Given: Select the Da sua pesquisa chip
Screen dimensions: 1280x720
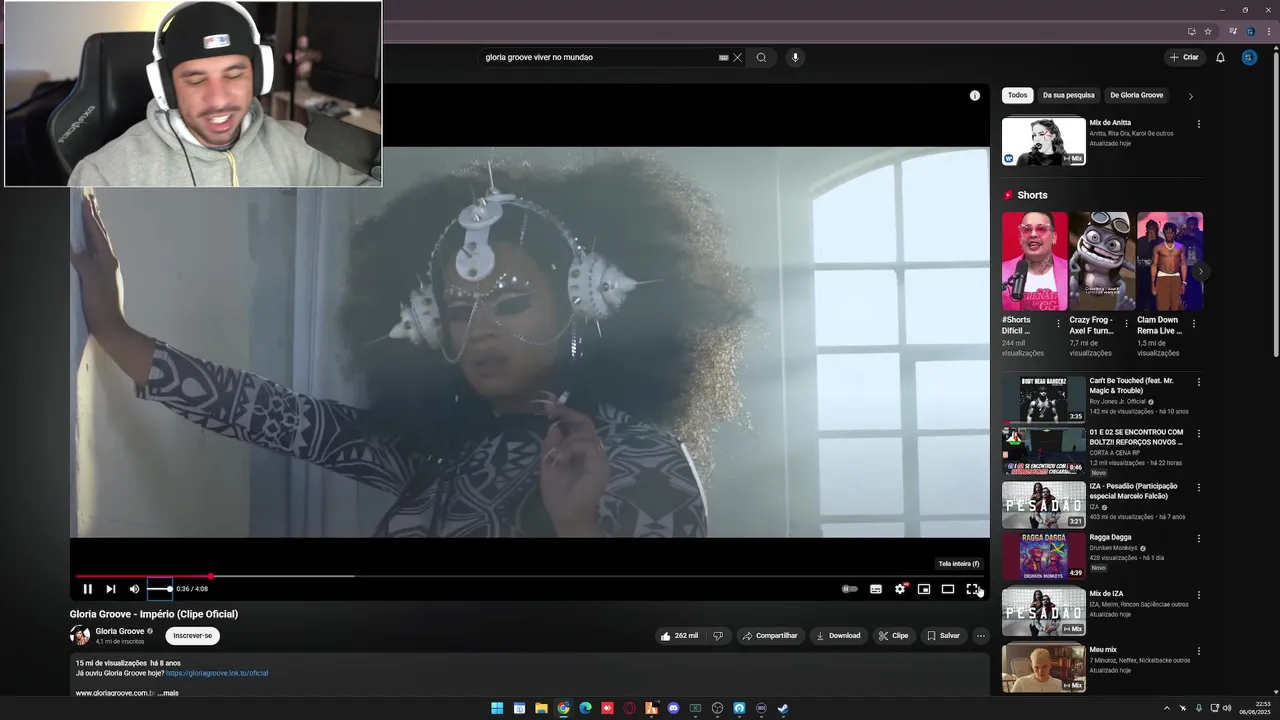Looking at the screenshot, I should pyautogui.click(x=1068, y=95).
